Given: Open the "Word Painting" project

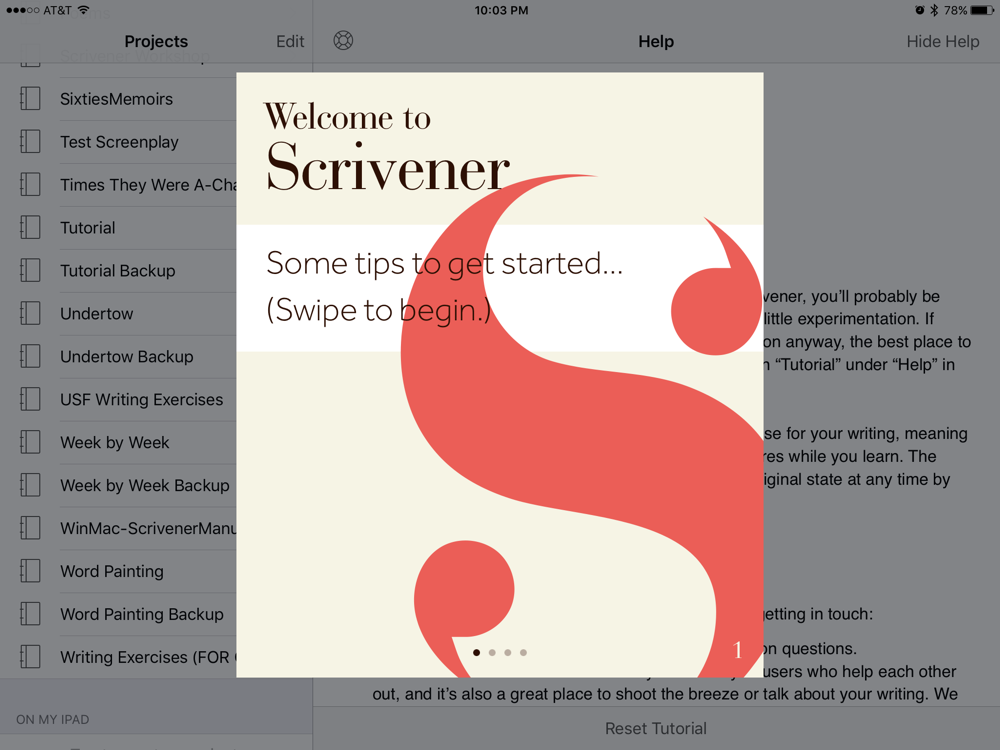Looking at the screenshot, I should [x=112, y=571].
